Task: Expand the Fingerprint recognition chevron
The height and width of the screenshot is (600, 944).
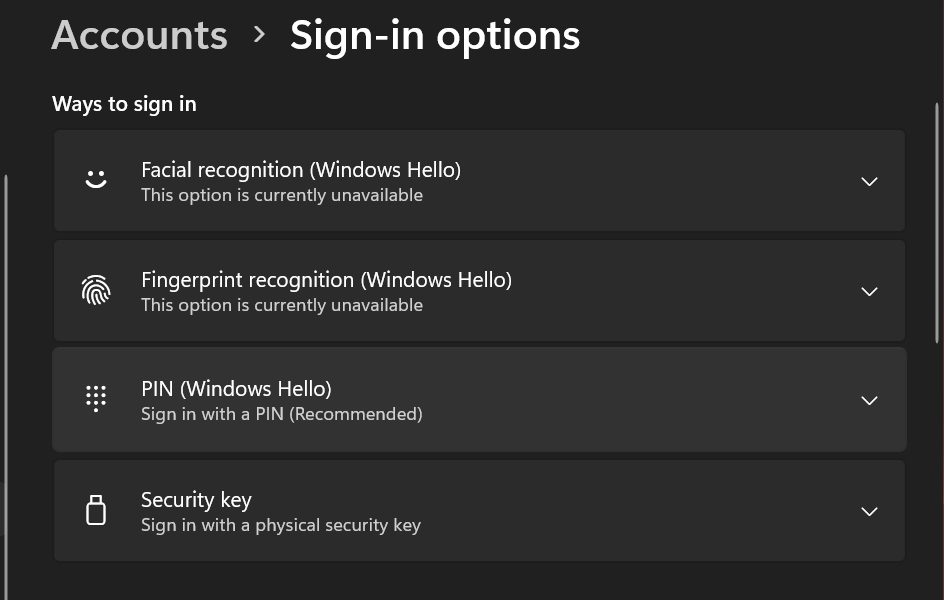Action: pyautogui.click(x=869, y=291)
